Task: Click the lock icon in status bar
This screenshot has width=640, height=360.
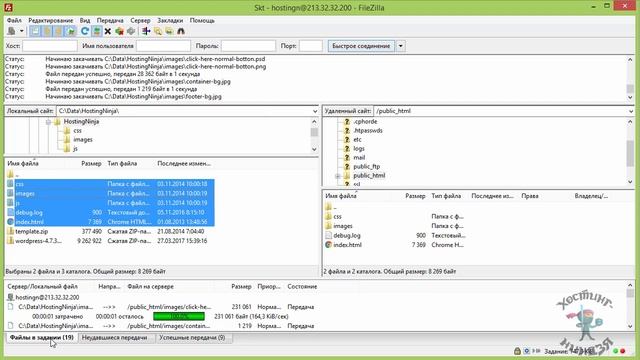Action: [x=517, y=351]
